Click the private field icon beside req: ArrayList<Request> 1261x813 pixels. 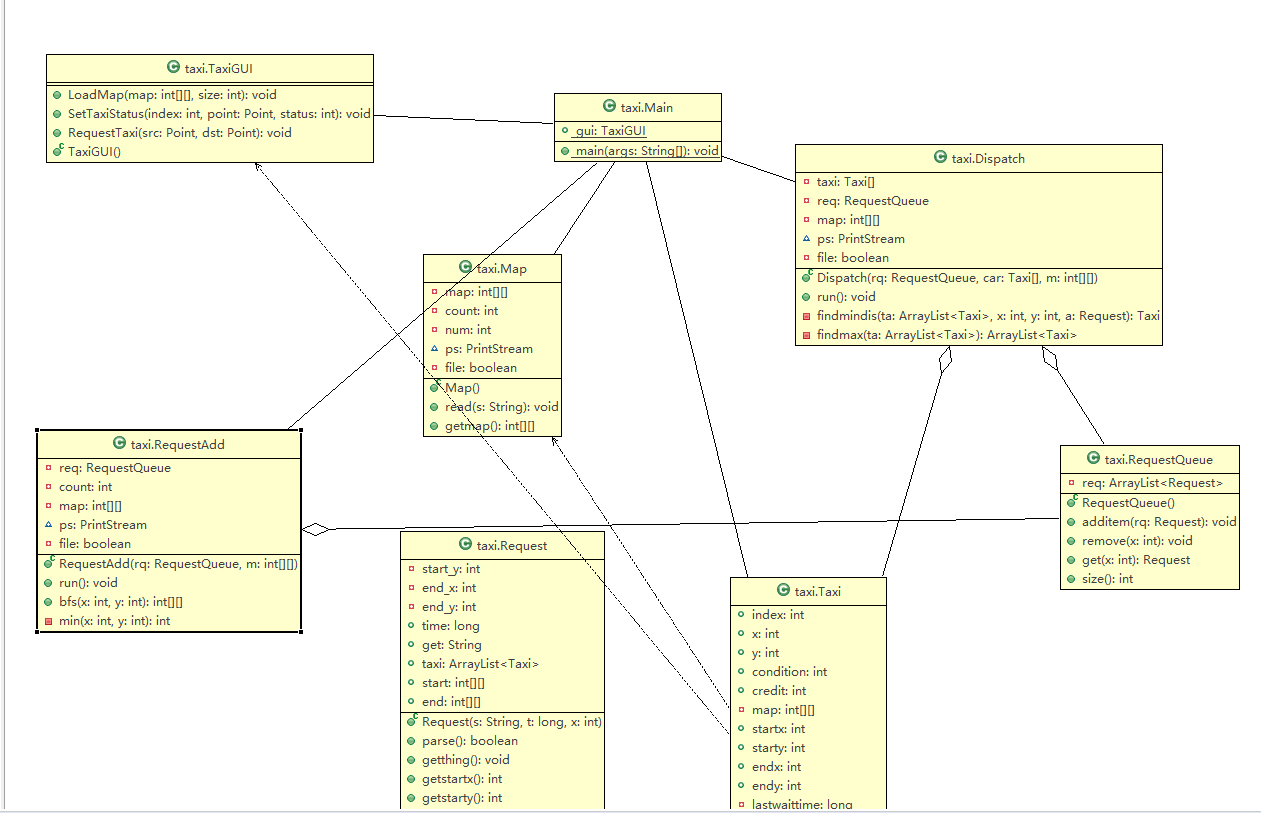[1072, 484]
